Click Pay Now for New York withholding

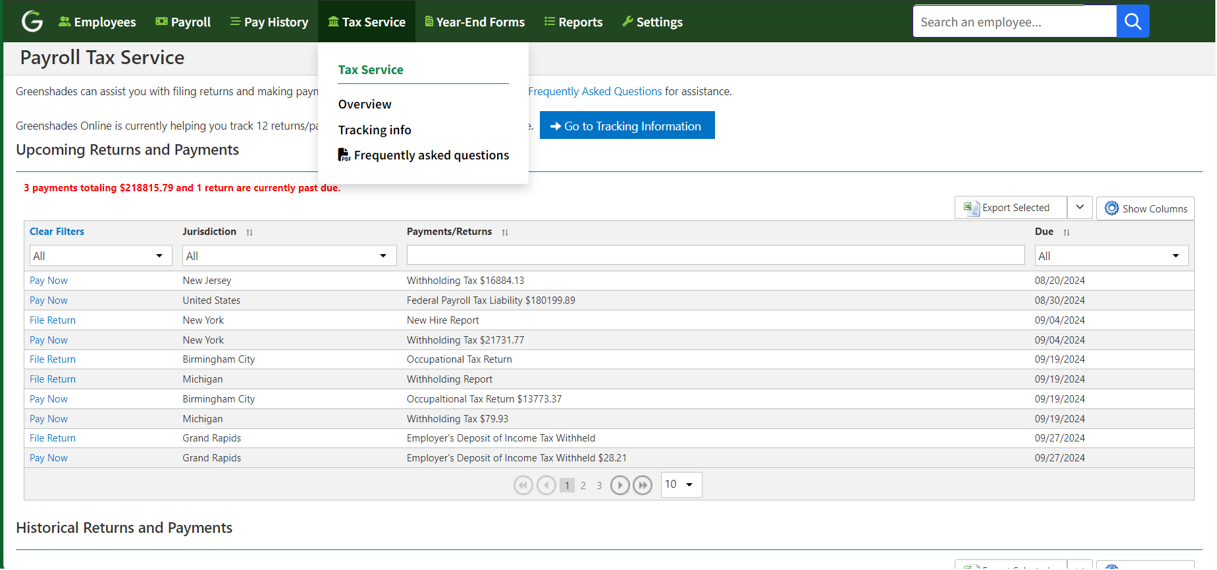point(49,340)
